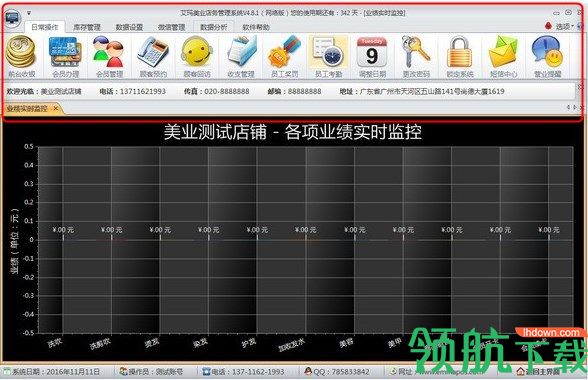The height and width of the screenshot is (380, 588).
Task: Open 顾客预约 telephone icon
Action: point(153,57)
